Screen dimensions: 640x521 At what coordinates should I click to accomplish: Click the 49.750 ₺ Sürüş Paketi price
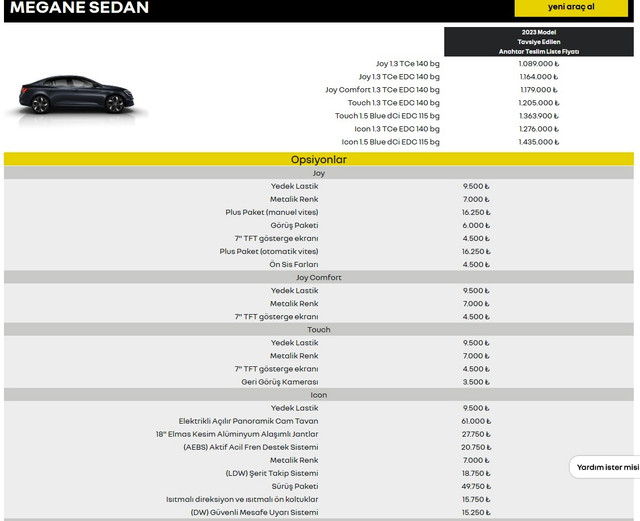click(476, 486)
